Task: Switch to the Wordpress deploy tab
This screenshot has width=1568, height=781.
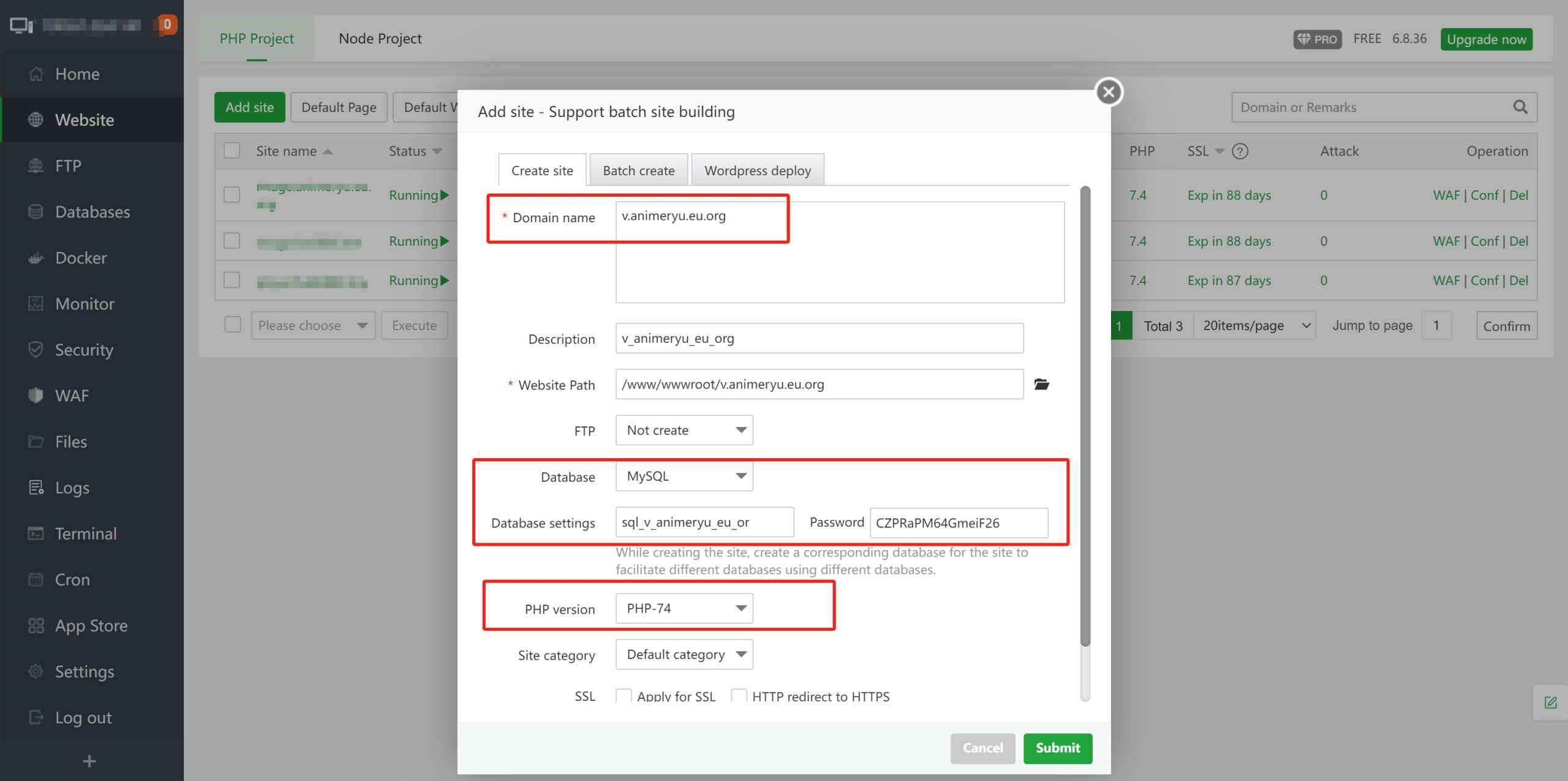Action: pos(757,170)
